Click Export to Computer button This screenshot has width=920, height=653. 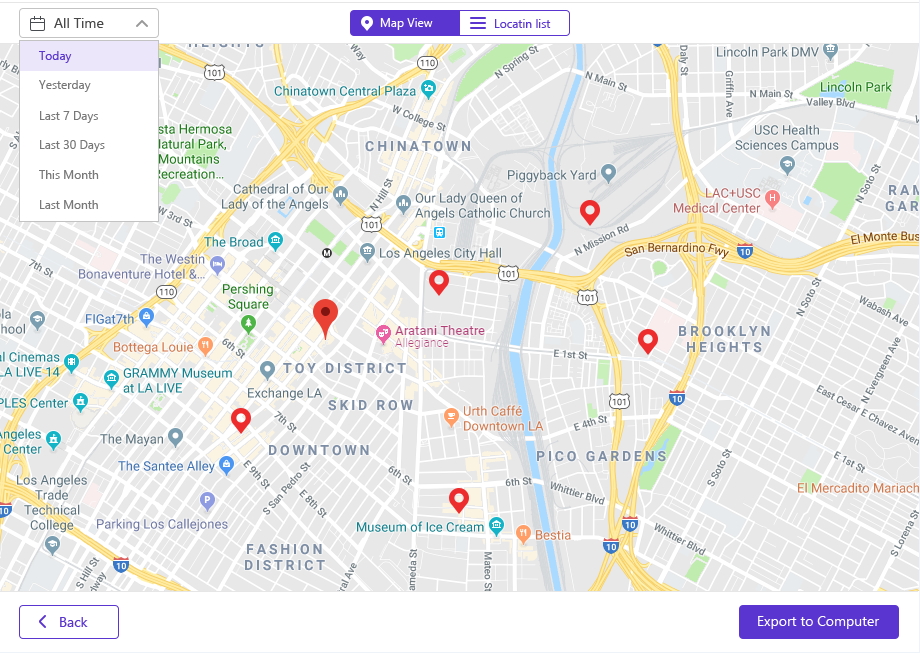pos(818,622)
